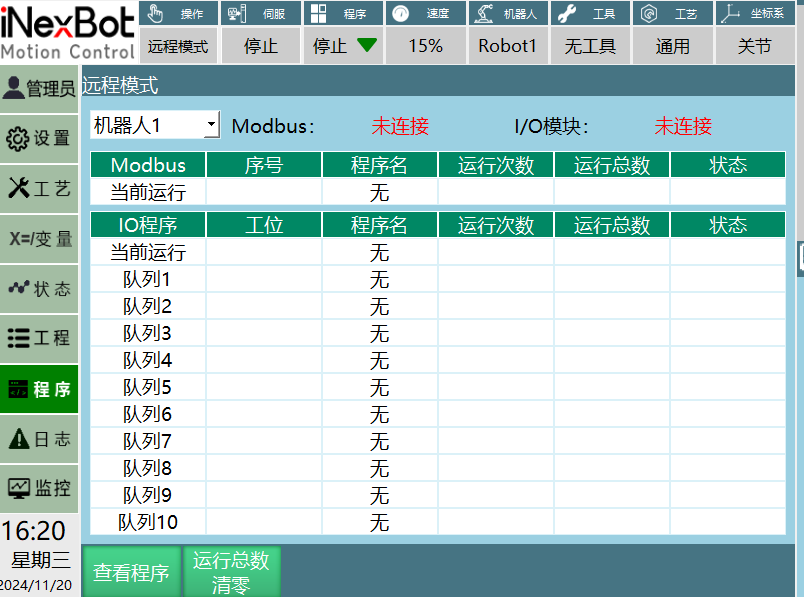This screenshot has width=804, height=597.
Task: Click the 15% speed value control
Action: pyautogui.click(x=425, y=45)
